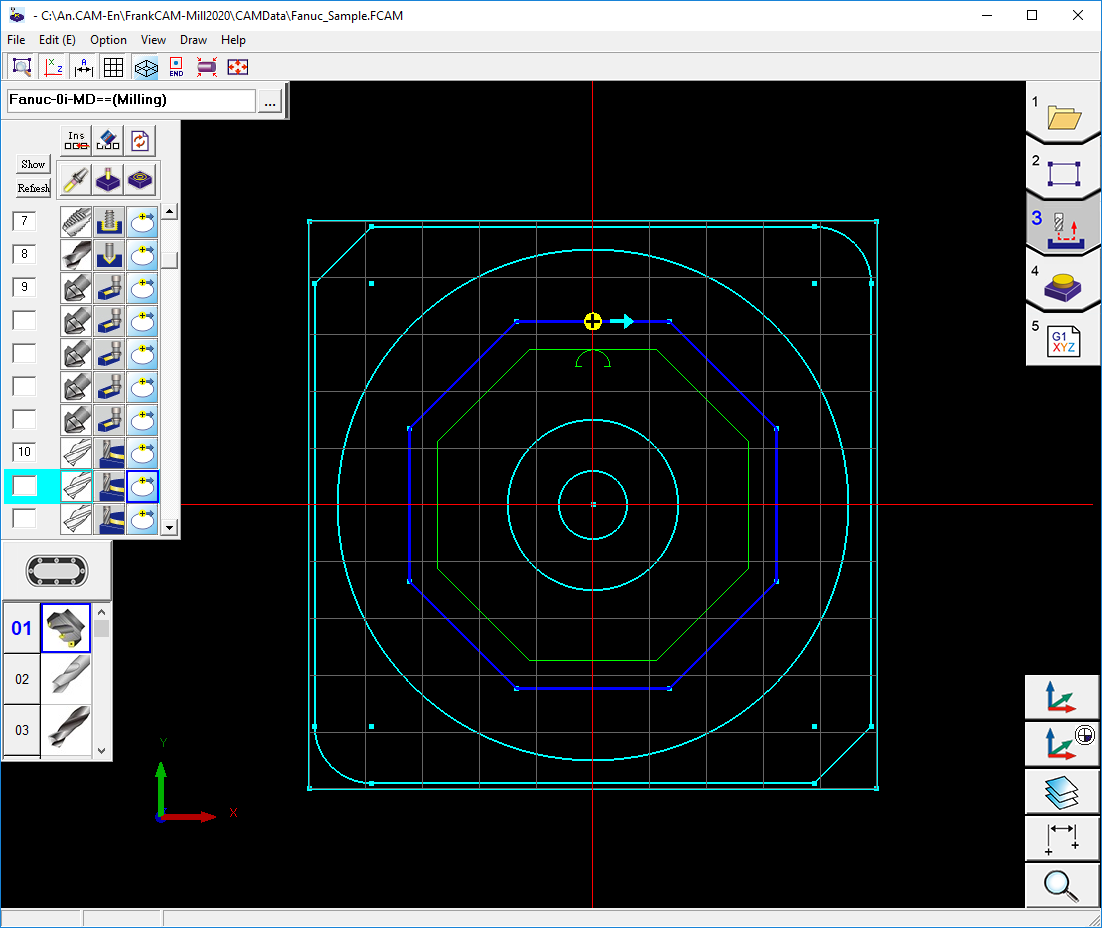Click the number 7 sequence box

25,221
